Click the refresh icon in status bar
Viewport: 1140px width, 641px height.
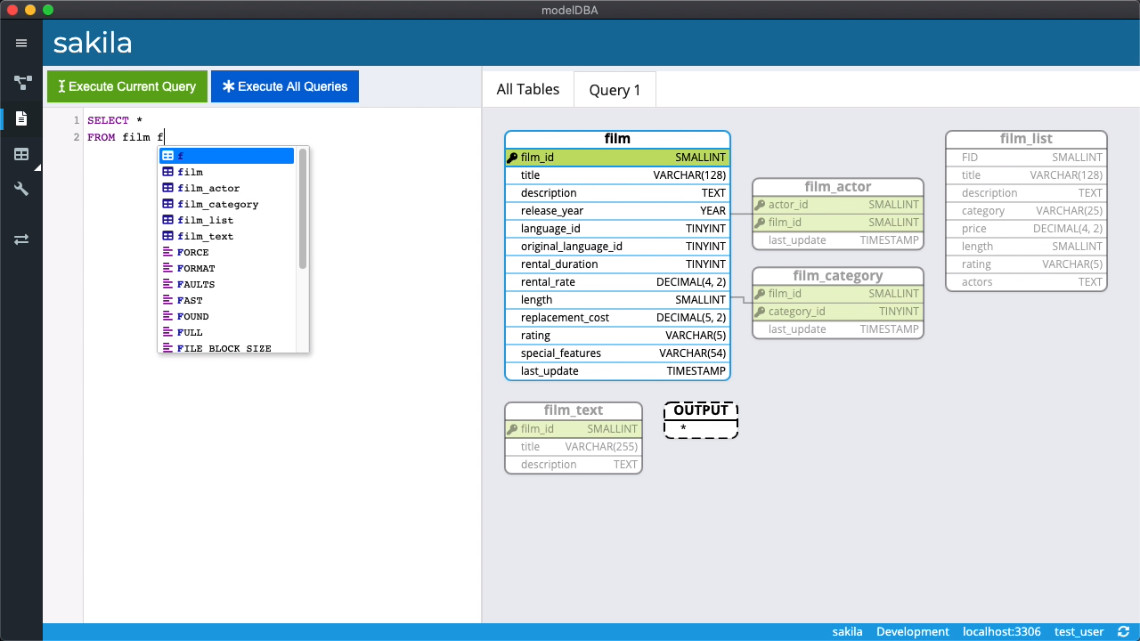click(1123, 632)
